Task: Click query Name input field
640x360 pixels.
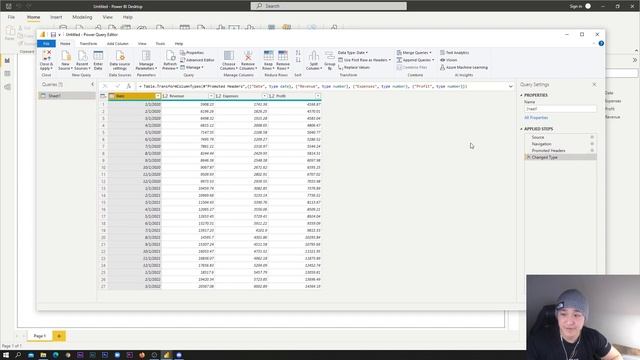Action: [x=560, y=109]
